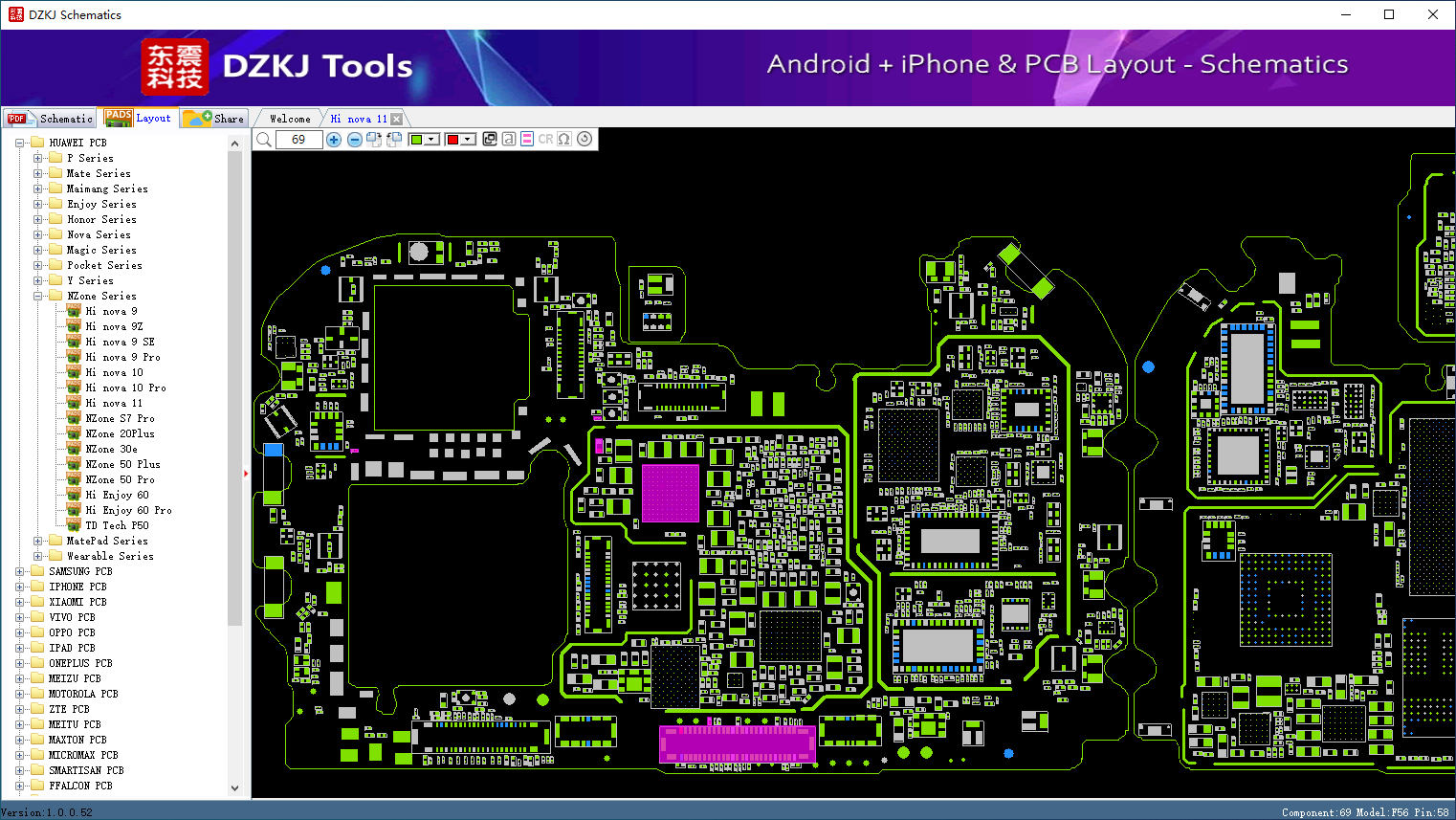
Task: Click the circular reset view icon
Action: tap(585, 139)
